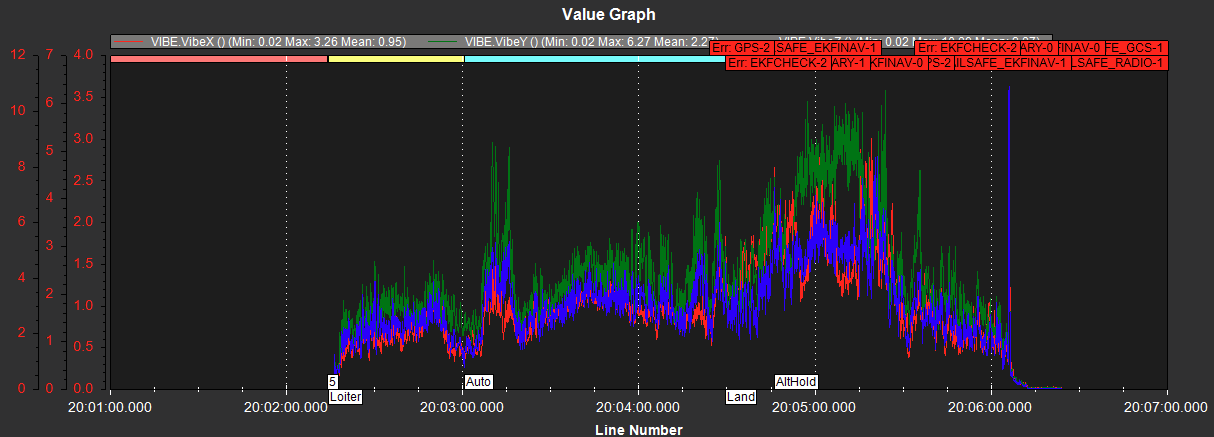This screenshot has width=1214, height=437.
Task: Click Err: EKFCHECK-2 label next to ARY-0
Action: [968, 47]
